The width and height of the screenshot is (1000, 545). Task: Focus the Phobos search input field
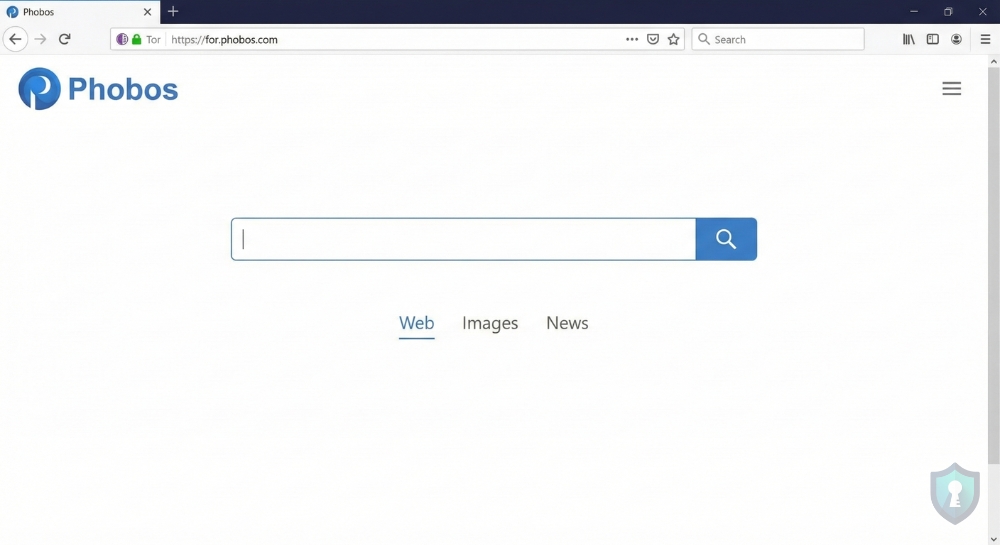[x=464, y=239]
